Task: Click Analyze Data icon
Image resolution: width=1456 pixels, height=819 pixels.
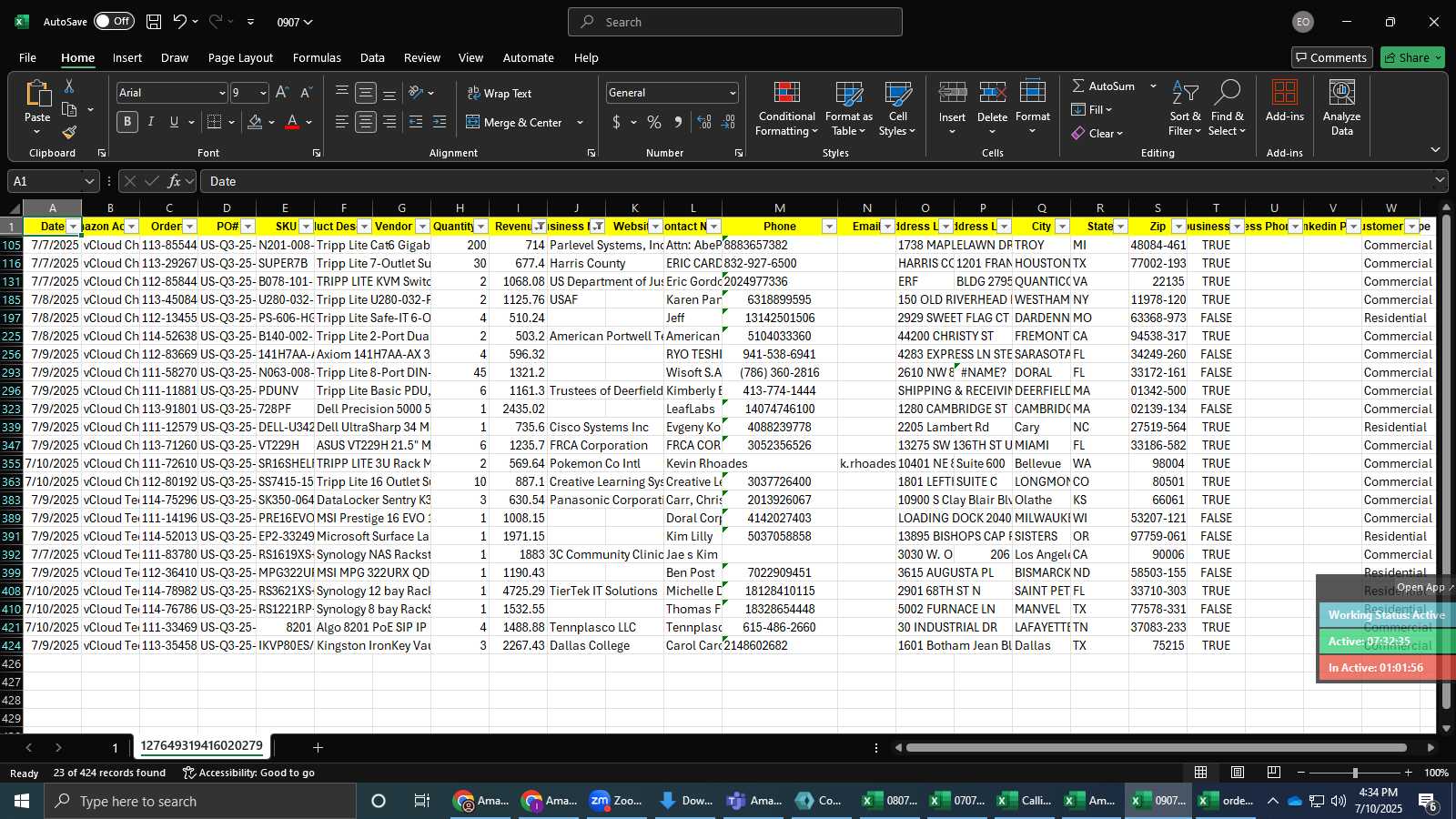Action: (1342, 107)
